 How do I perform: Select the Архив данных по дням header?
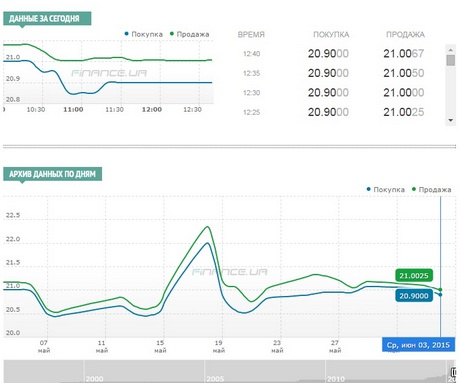[x=53, y=174]
